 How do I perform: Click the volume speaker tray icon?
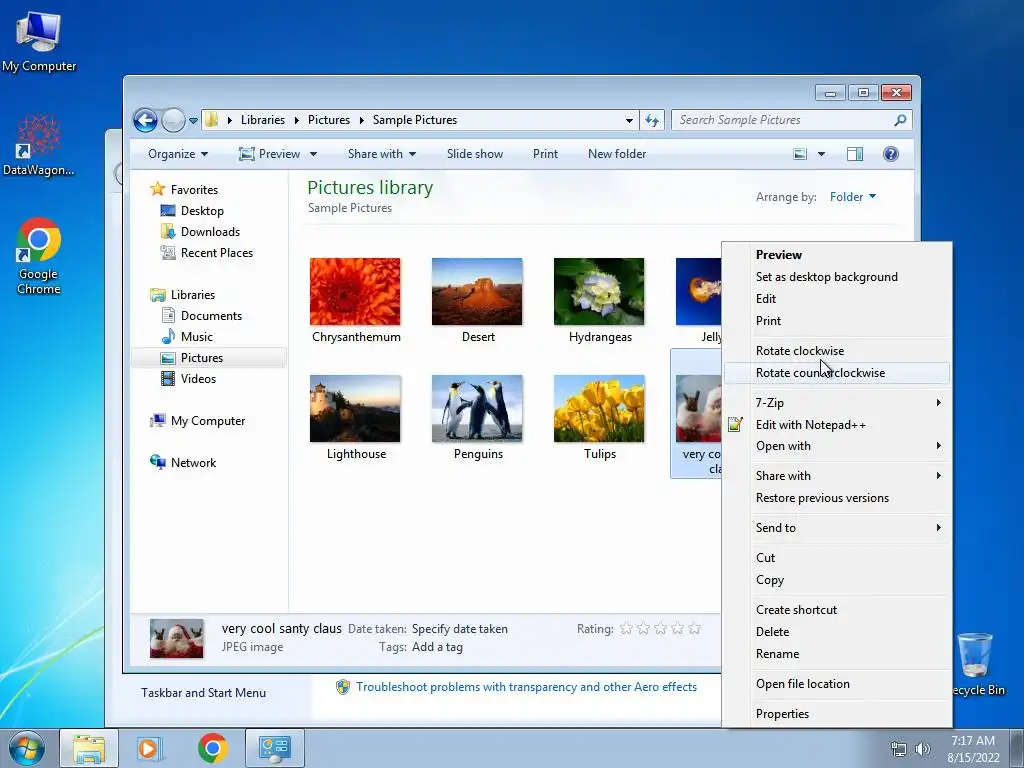[x=922, y=749]
